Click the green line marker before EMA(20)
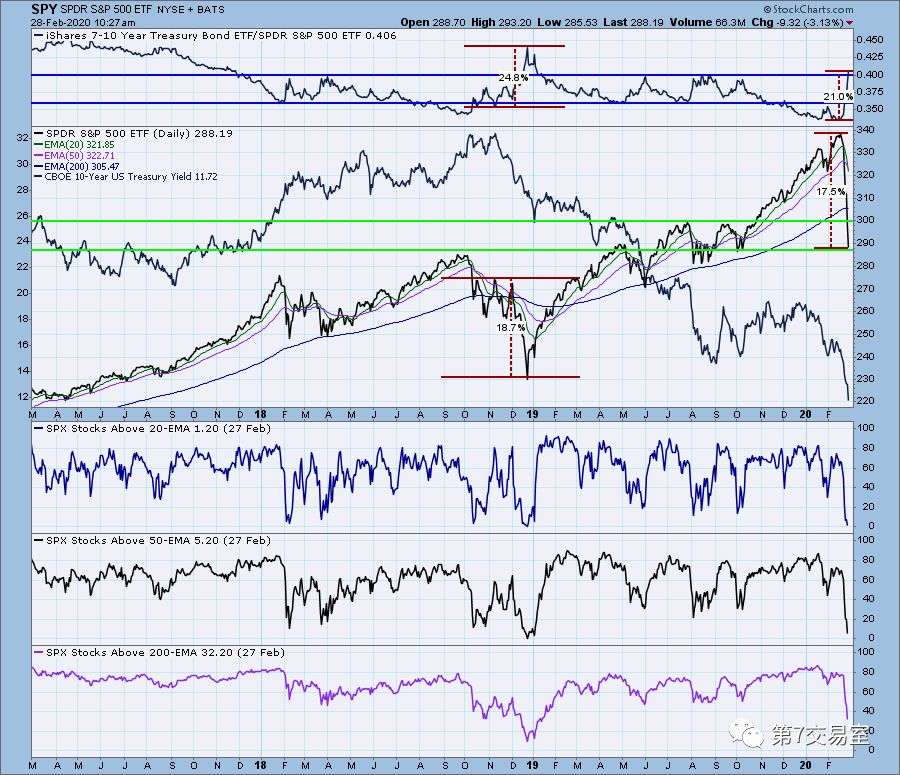900x775 pixels. coord(38,145)
